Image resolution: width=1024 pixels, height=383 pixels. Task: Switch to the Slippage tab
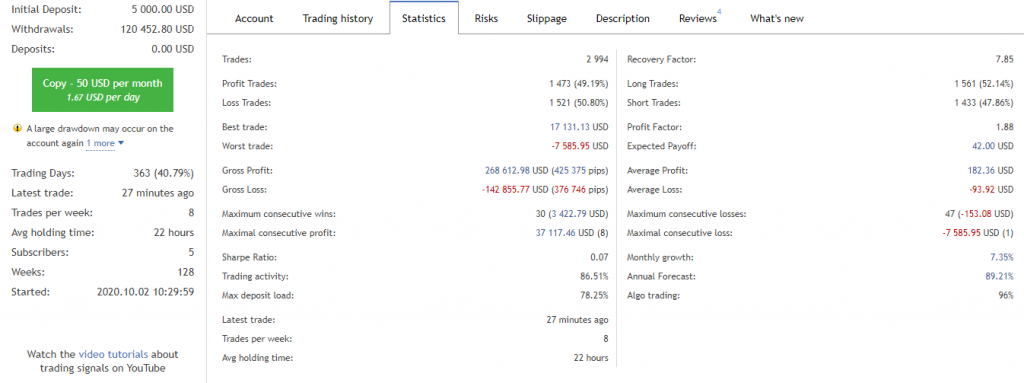click(547, 18)
